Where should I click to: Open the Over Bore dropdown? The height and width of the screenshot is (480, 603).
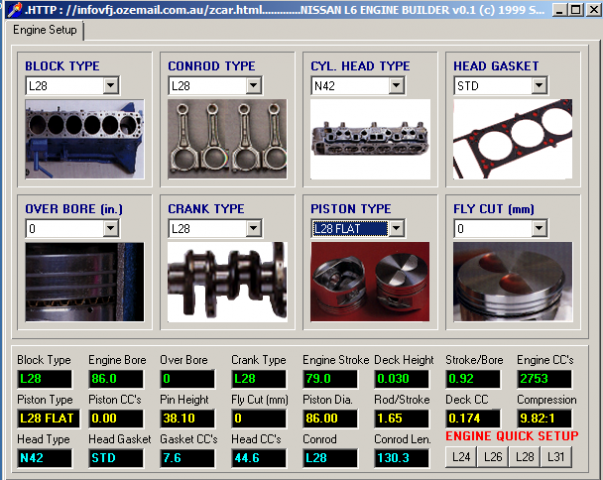click(109, 229)
